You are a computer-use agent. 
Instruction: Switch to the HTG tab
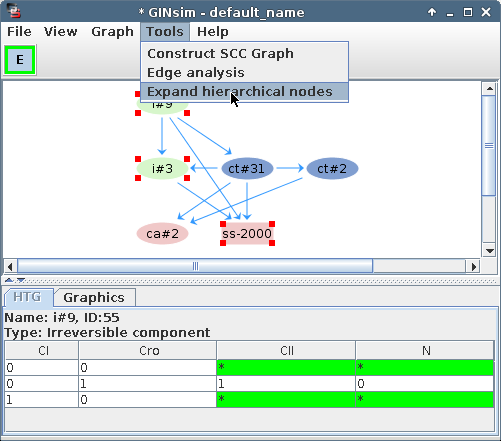tap(27, 297)
